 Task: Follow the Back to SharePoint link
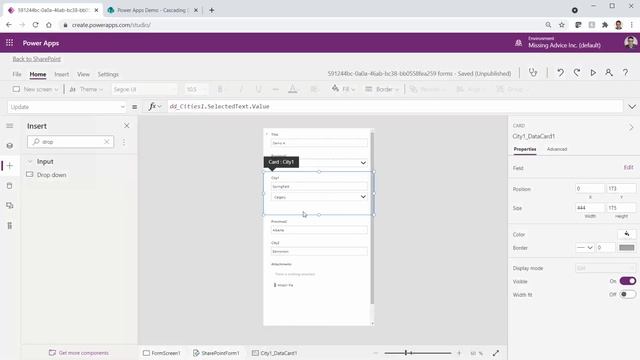[36, 59]
